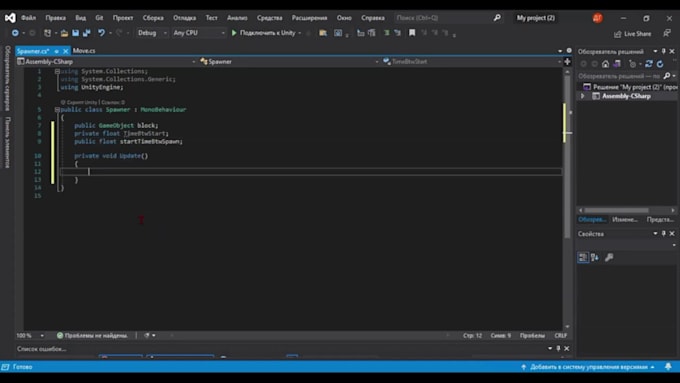Click the user account avatar
This screenshot has width=680, height=383.
click(x=598, y=18)
